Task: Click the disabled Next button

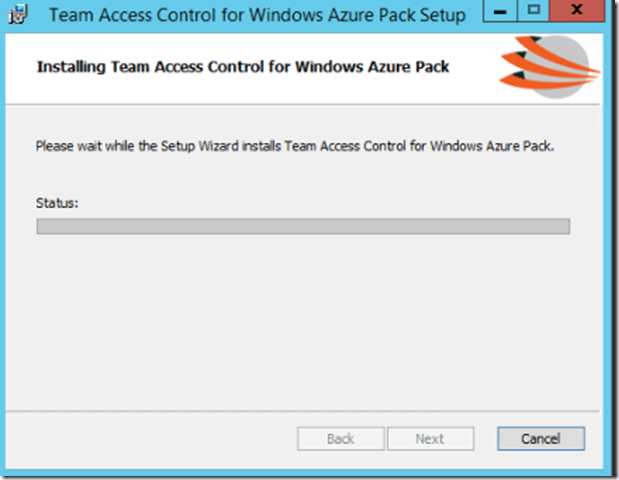Action: tap(430, 438)
